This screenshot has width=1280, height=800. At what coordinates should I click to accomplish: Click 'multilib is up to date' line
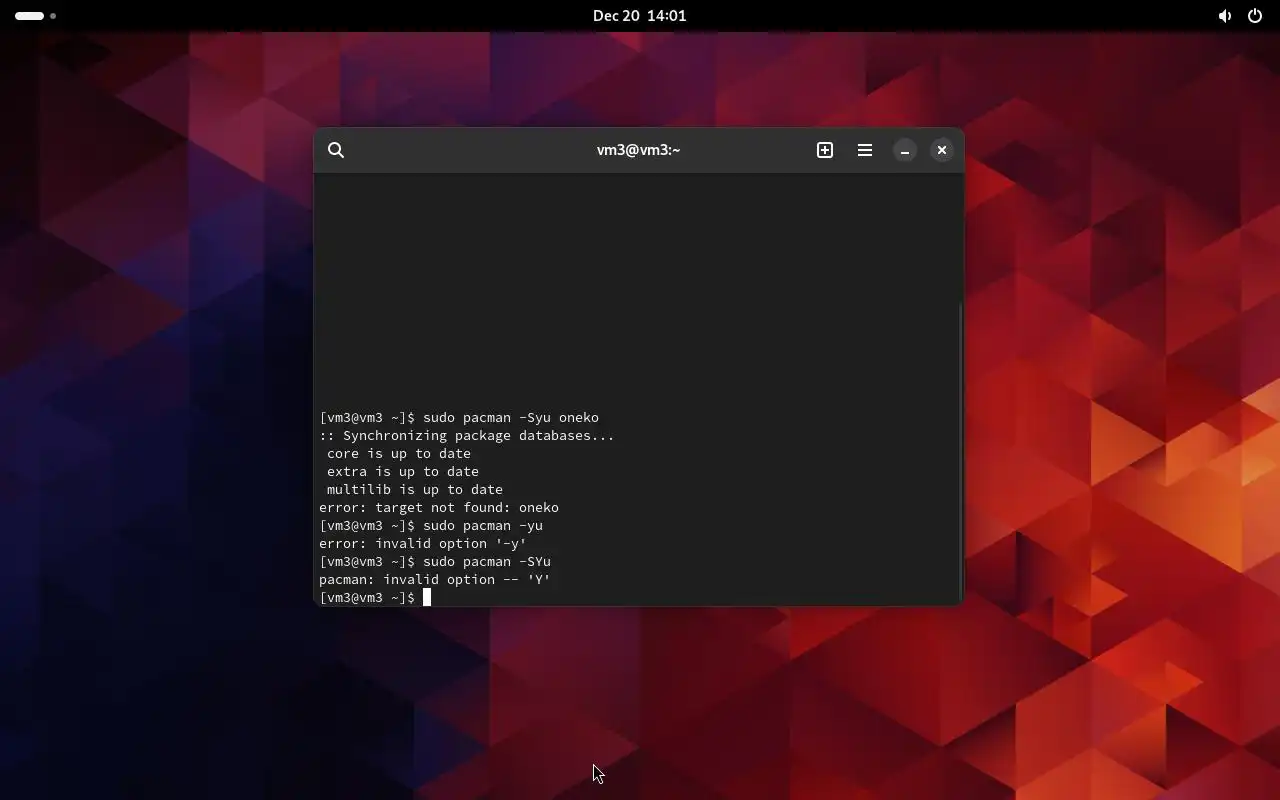415,490
